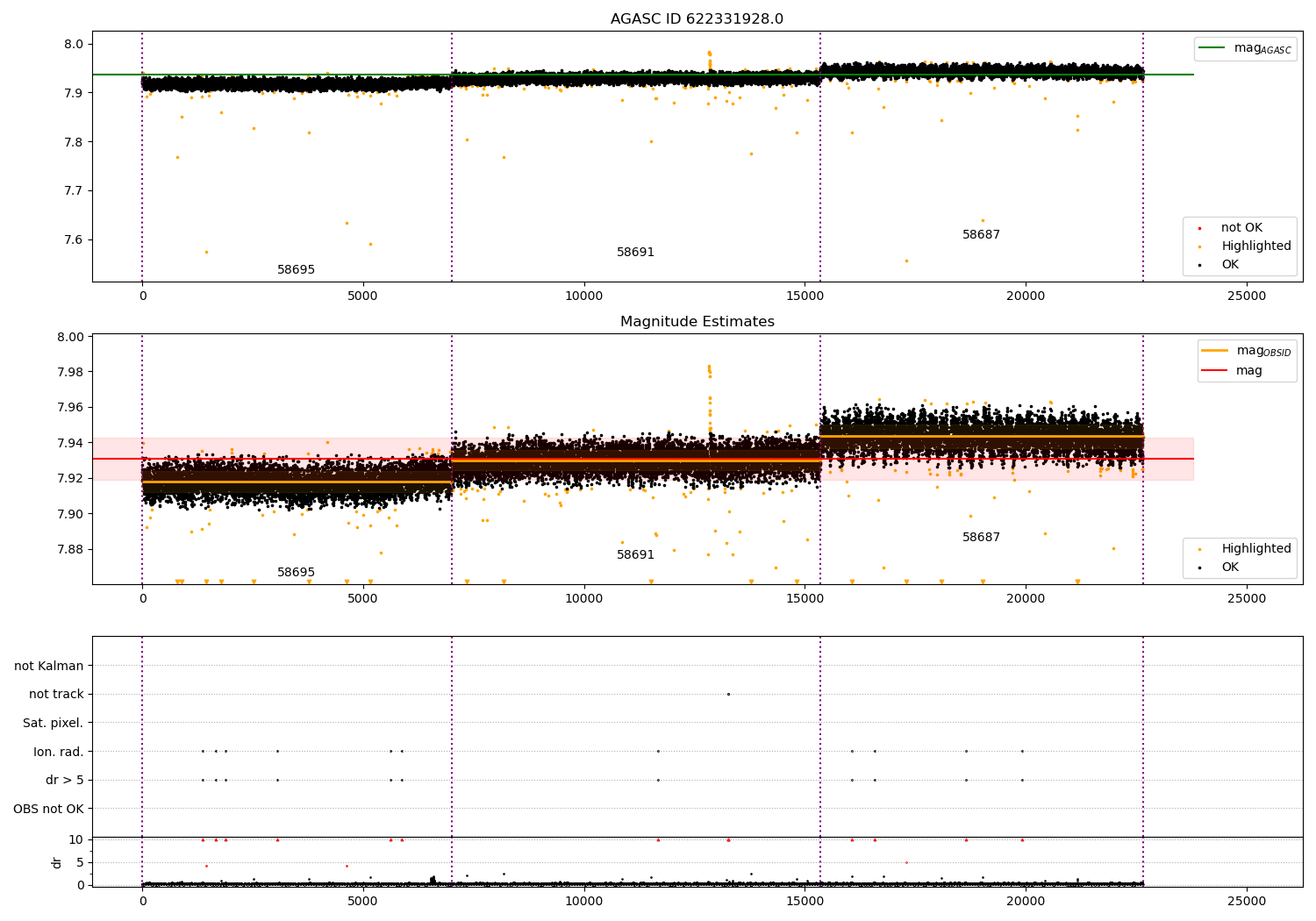The height and width of the screenshot is (921, 1316).
Task: Click the "dr > 5" axis label
Action: pyautogui.click(x=65, y=781)
